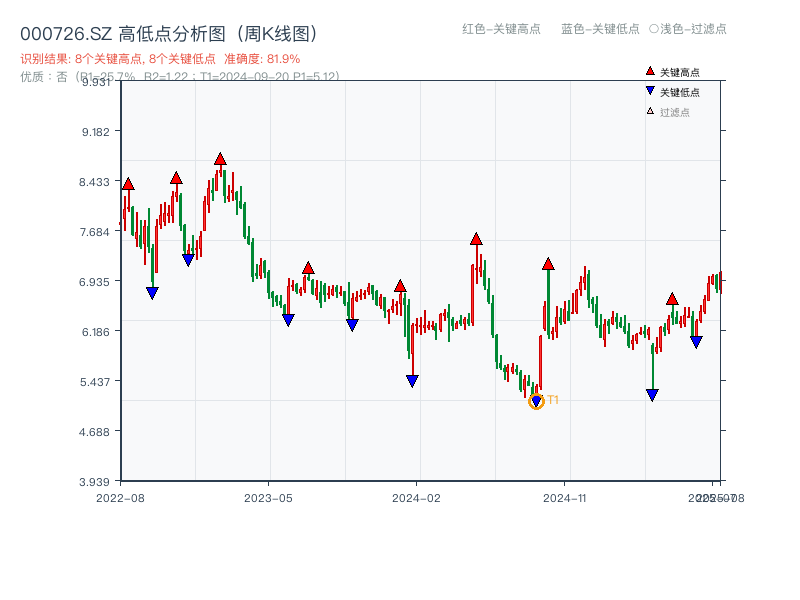Click the 7.684 y-axis label
This screenshot has width=800, height=600.
(95, 232)
